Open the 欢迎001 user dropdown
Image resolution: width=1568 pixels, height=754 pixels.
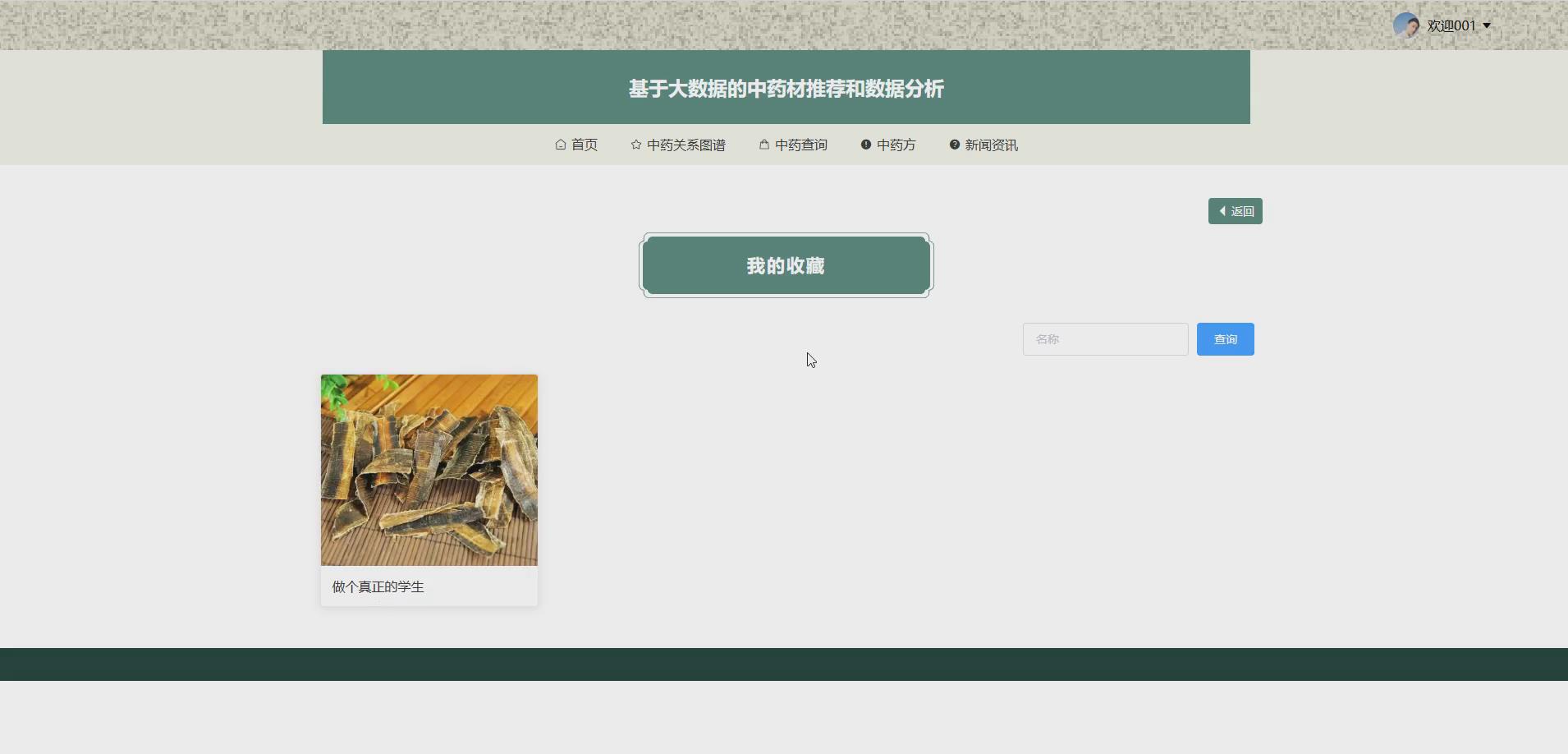(x=1451, y=25)
